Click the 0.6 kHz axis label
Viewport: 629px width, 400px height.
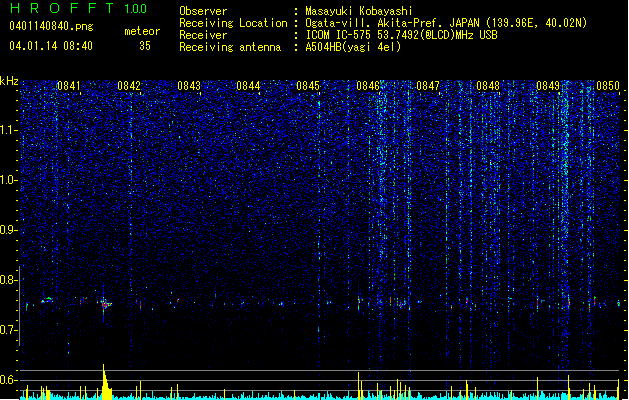pyautogui.click(x=9, y=380)
